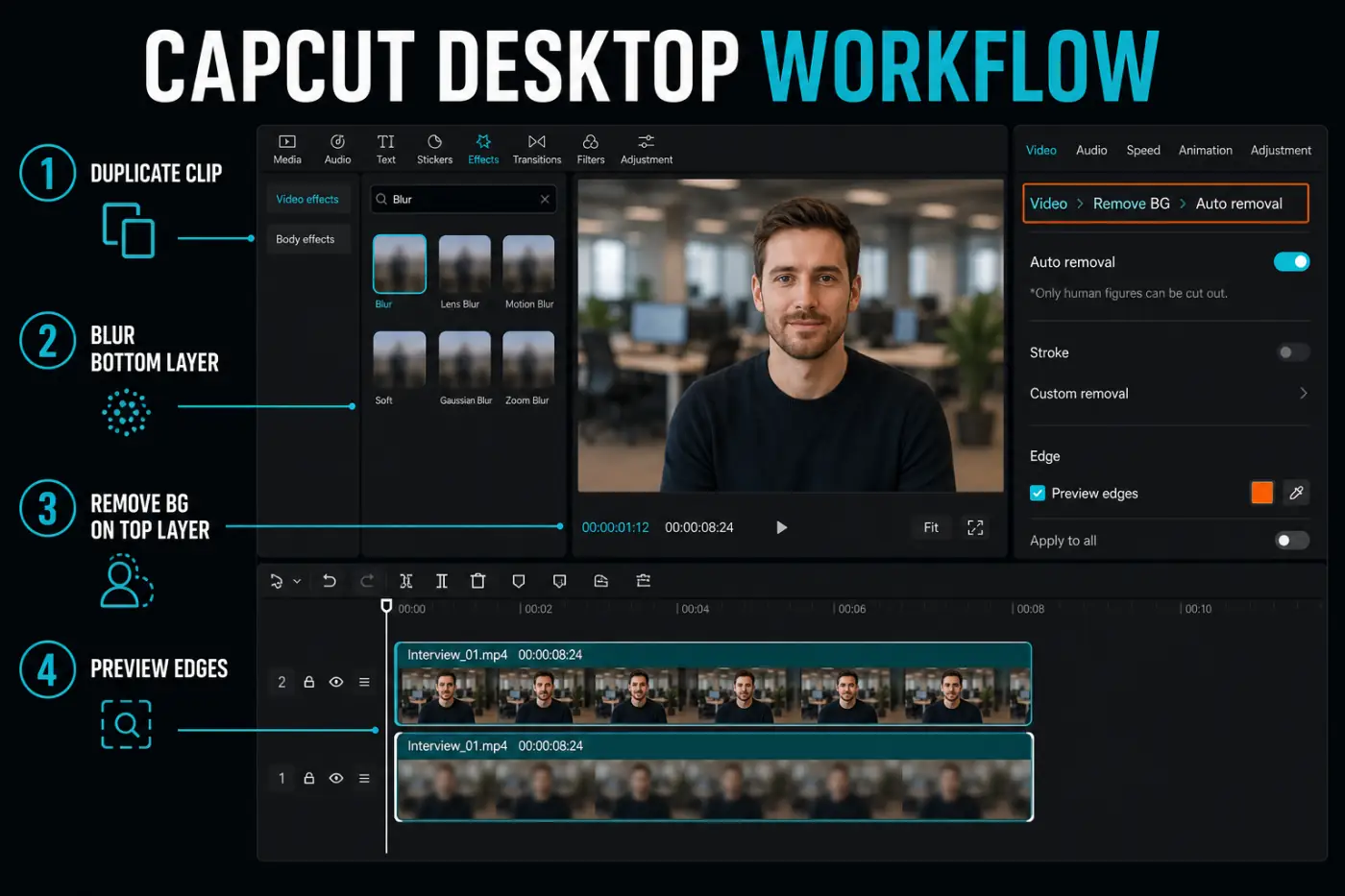Image resolution: width=1345 pixels, height=896 pixels.
Task: Switch to the Adjustment tab in inspector
Action: point(1281,150)
